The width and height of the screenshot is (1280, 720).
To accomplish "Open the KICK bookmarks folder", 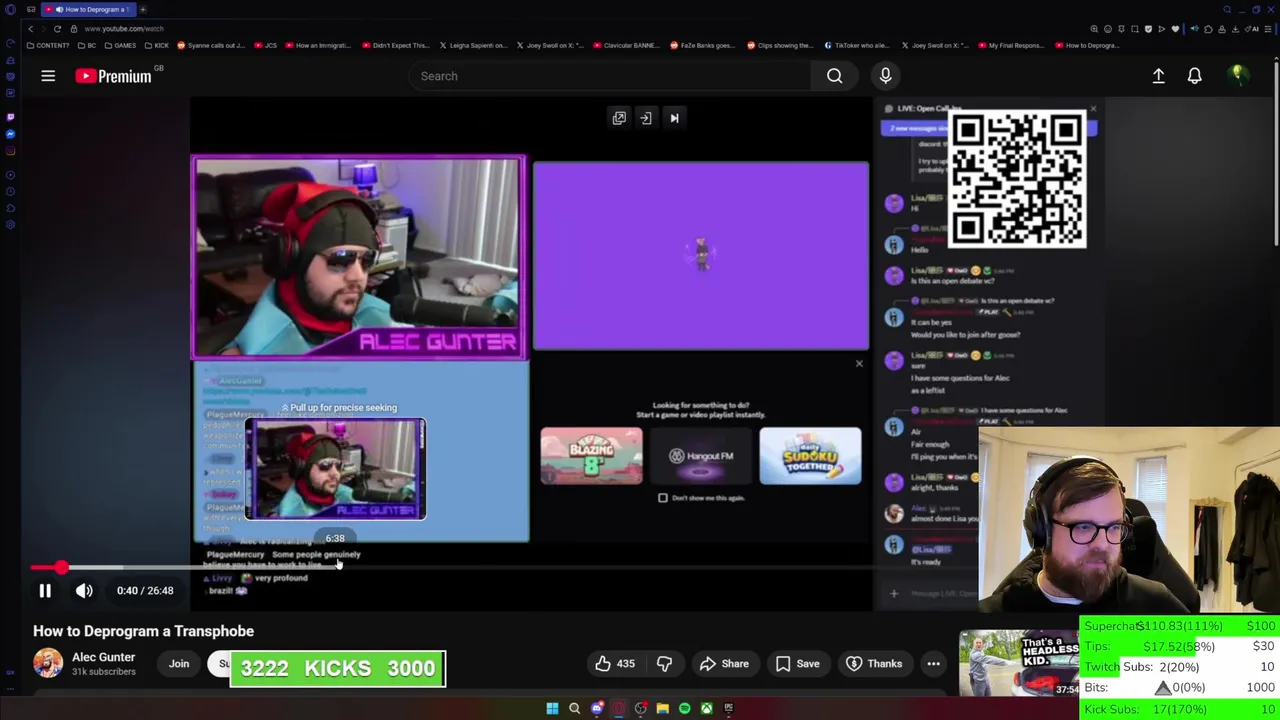I will (157, 45).
